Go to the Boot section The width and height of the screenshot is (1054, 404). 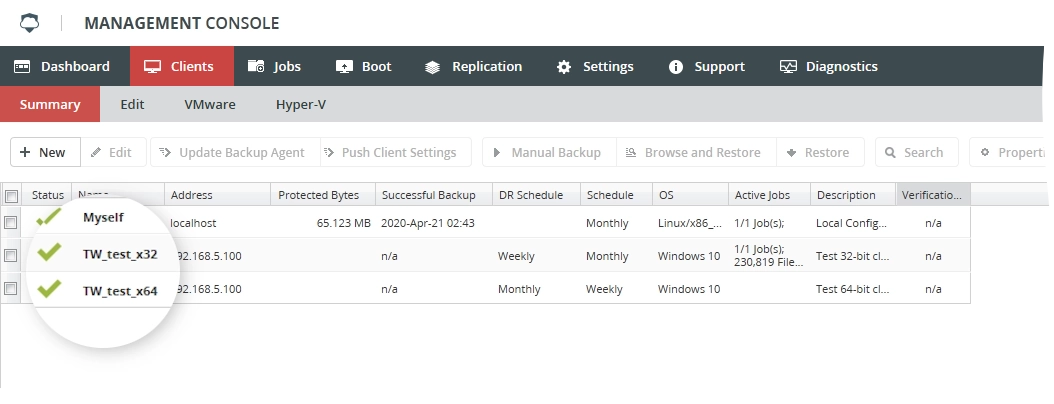(364, 67)
